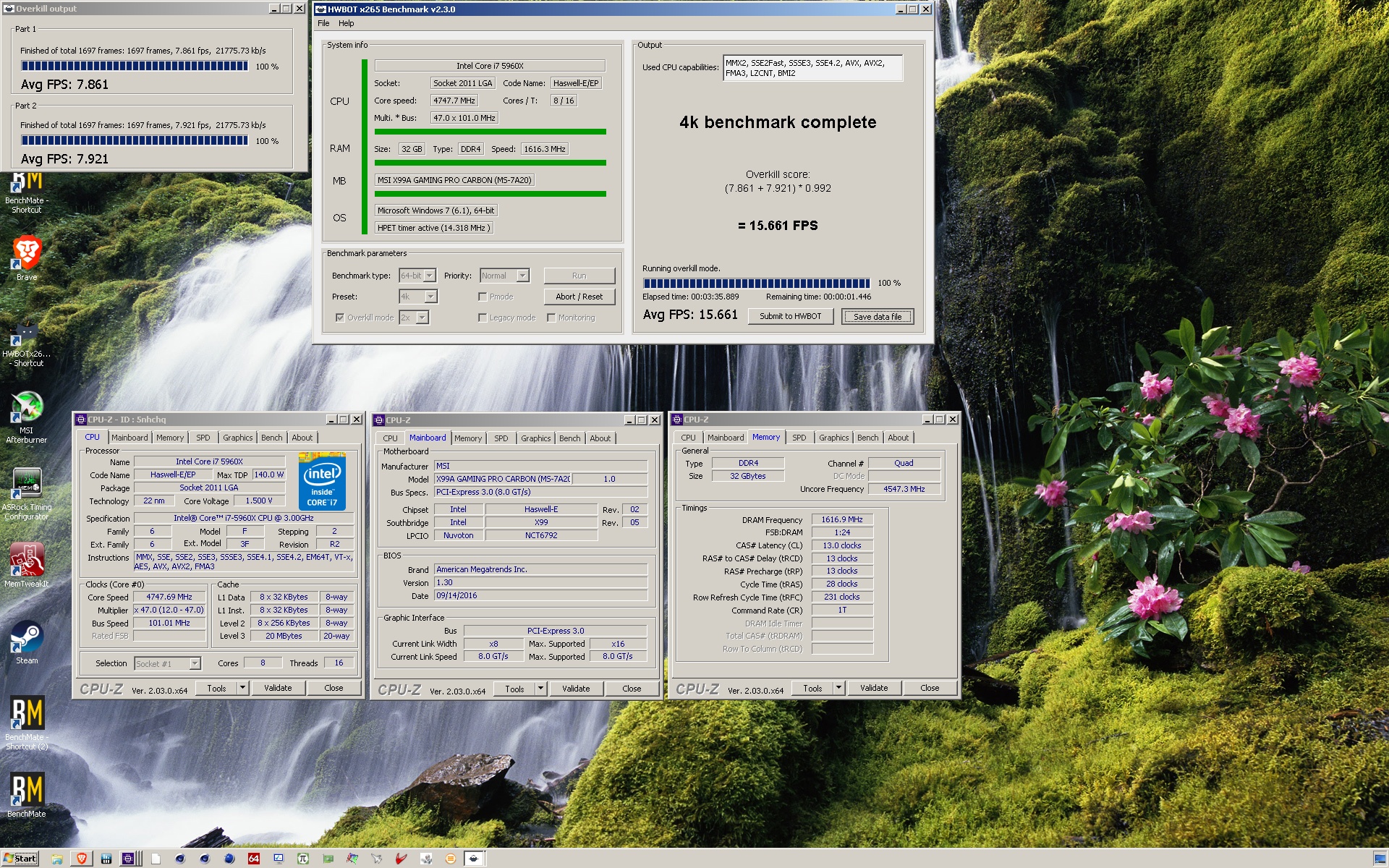Click the HWBOT x265 window title icon
The width and height of the screenshot is (1389, 868).
click(321, 9)
